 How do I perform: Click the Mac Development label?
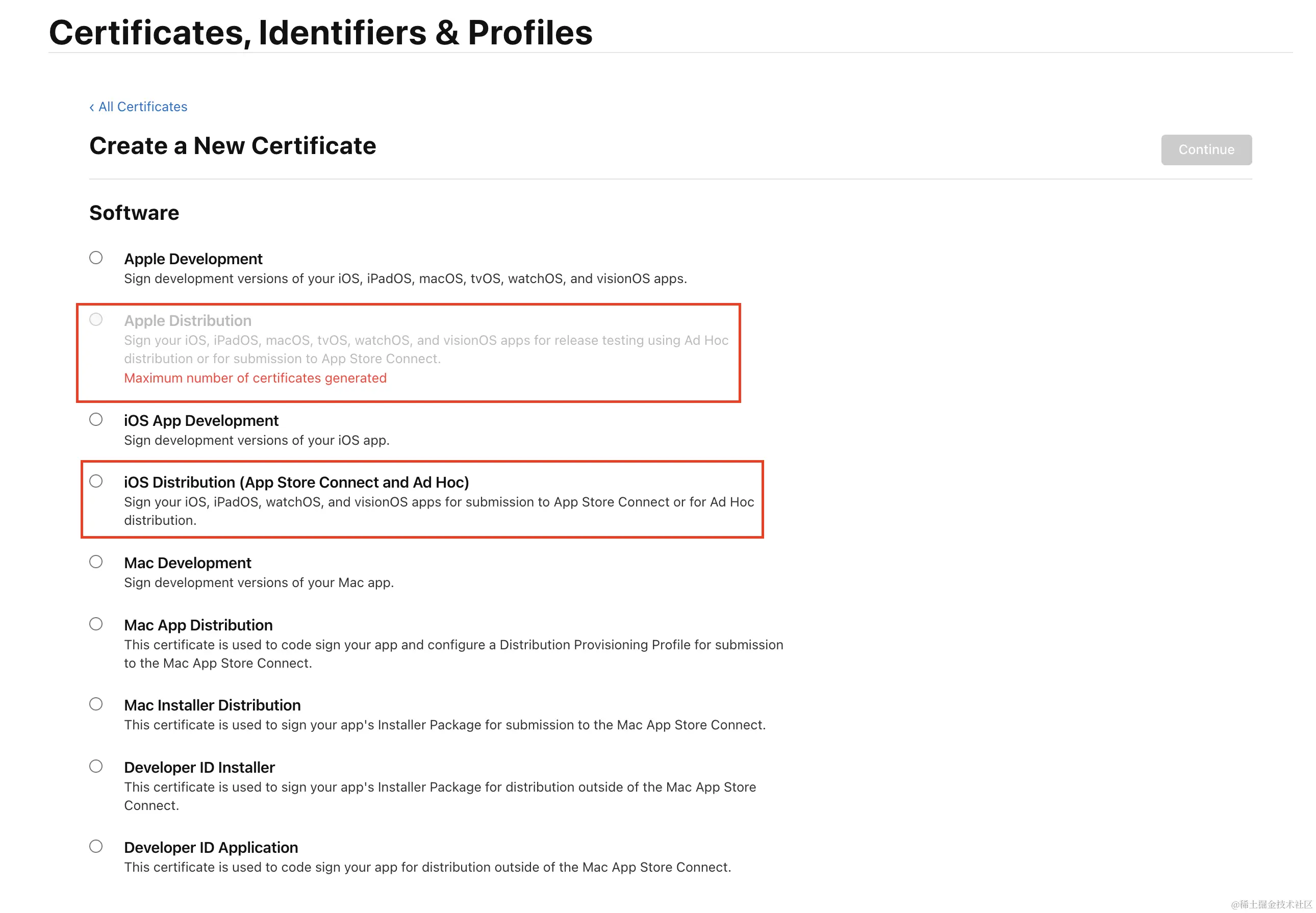188,564
